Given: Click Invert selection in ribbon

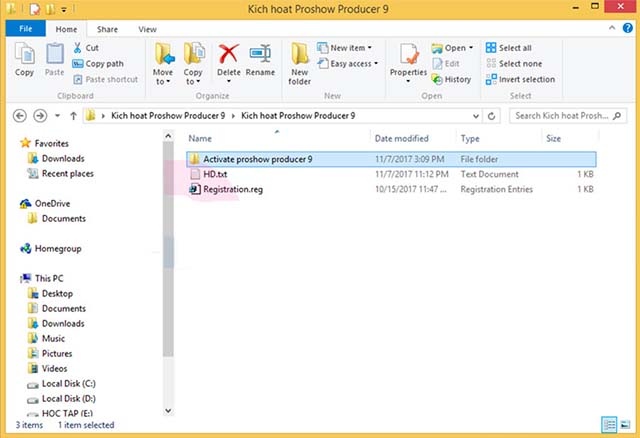Looking at the screenshot, I should click(519, 79).
